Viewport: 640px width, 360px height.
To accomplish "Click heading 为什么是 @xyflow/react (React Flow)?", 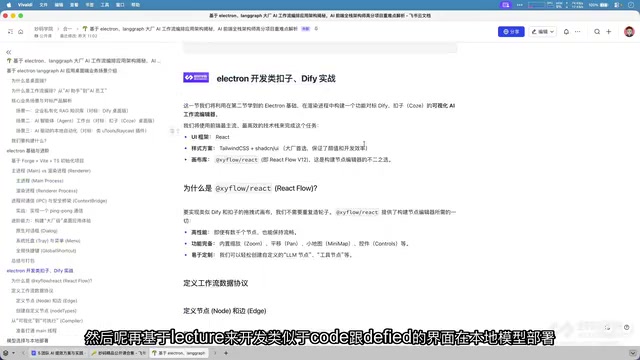I will pos(250,188).
